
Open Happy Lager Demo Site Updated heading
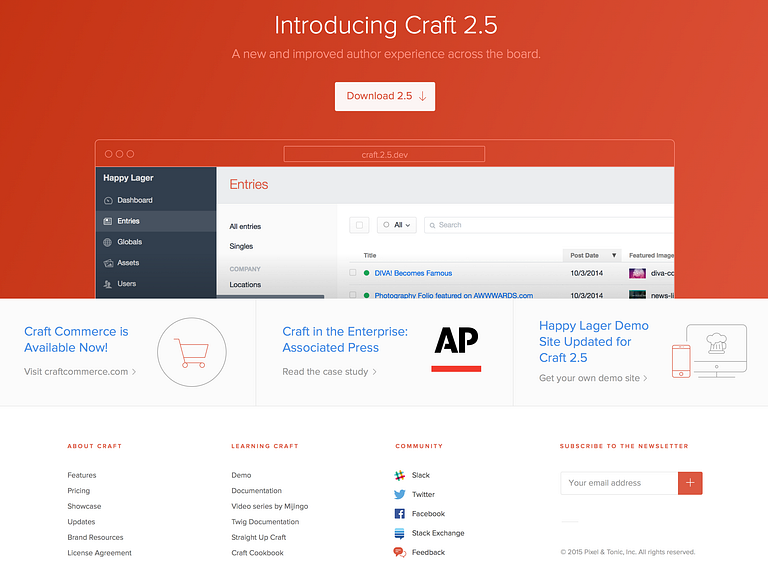click(594, 342)
